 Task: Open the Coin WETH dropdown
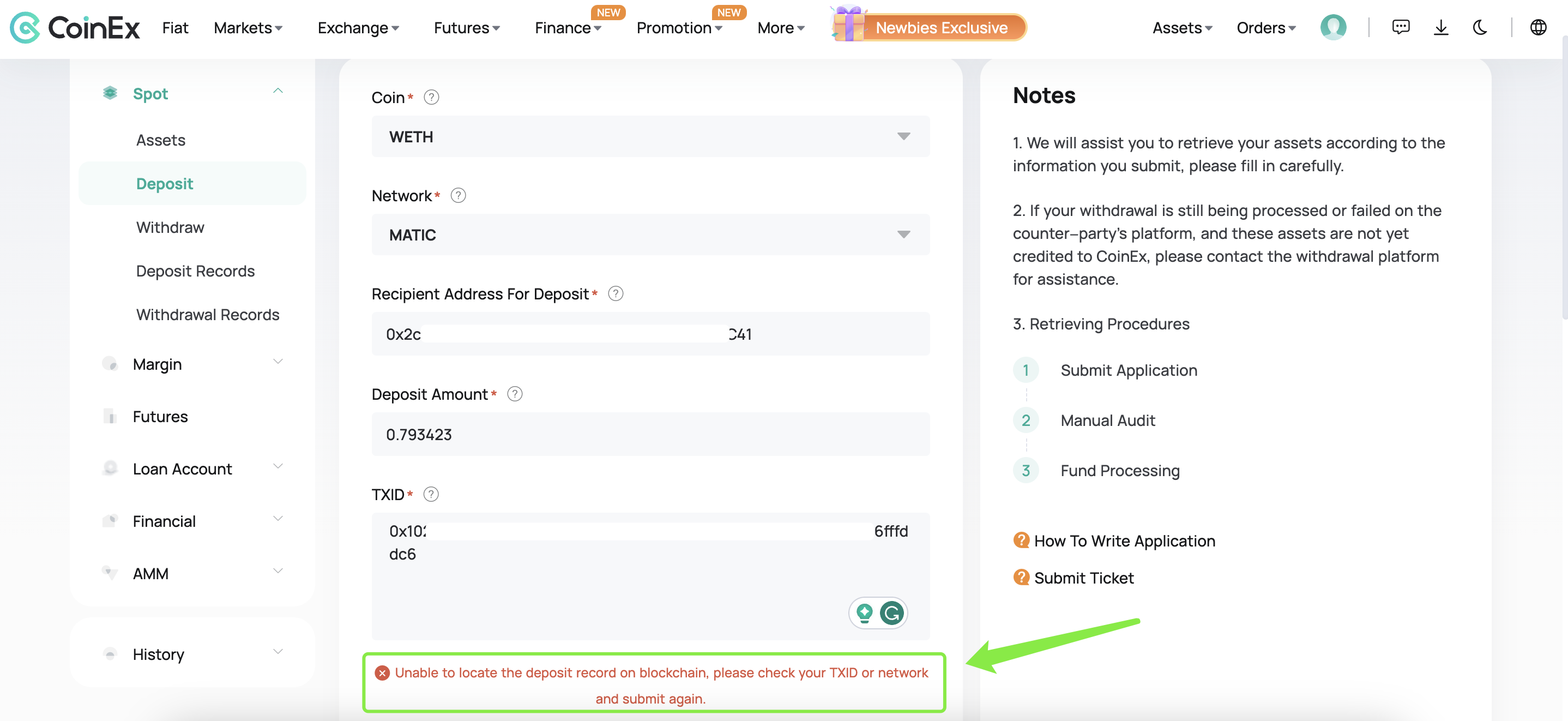[x=650, y=136]
